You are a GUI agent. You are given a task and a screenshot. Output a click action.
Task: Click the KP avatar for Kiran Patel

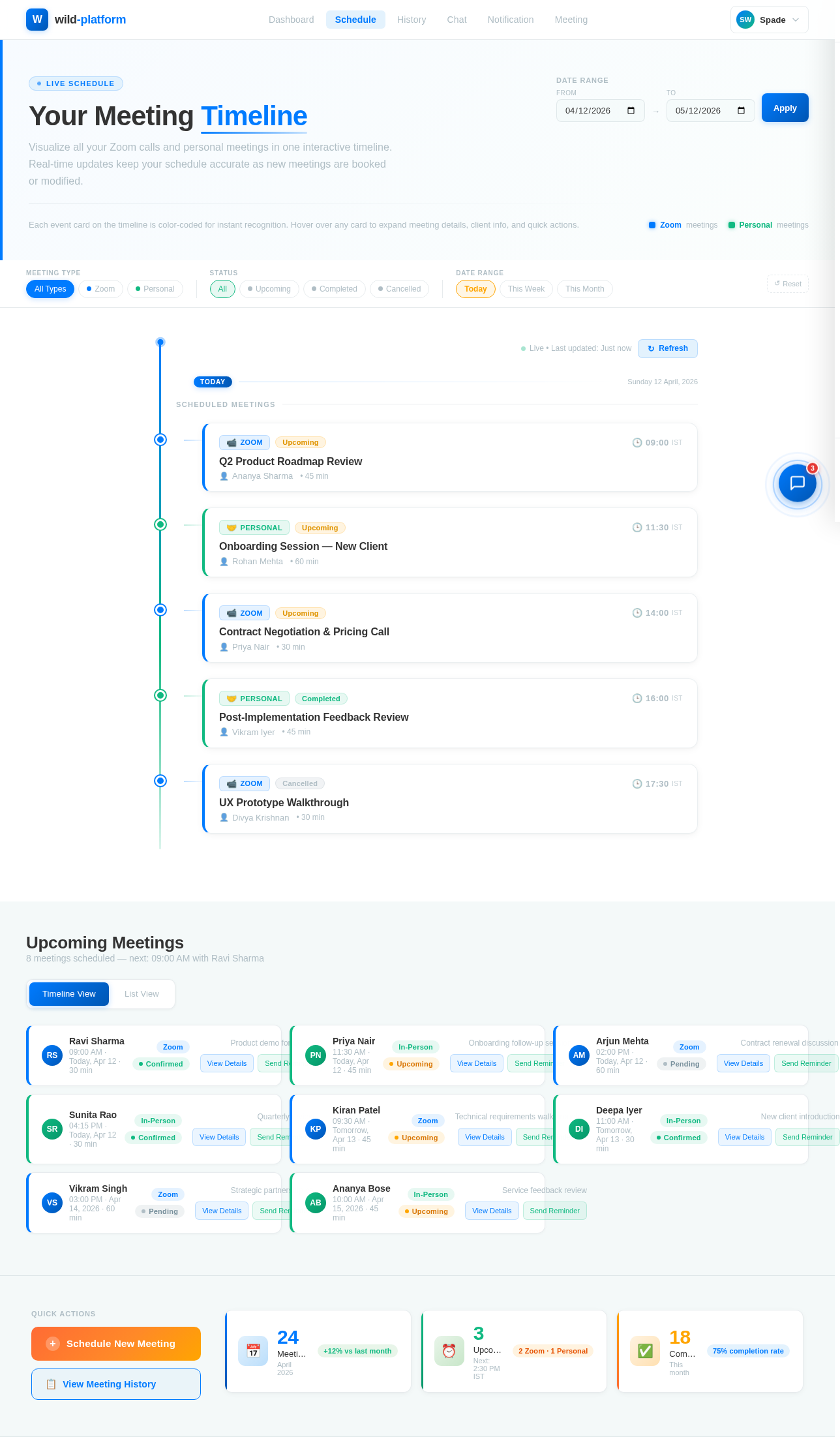[316, 1129]
